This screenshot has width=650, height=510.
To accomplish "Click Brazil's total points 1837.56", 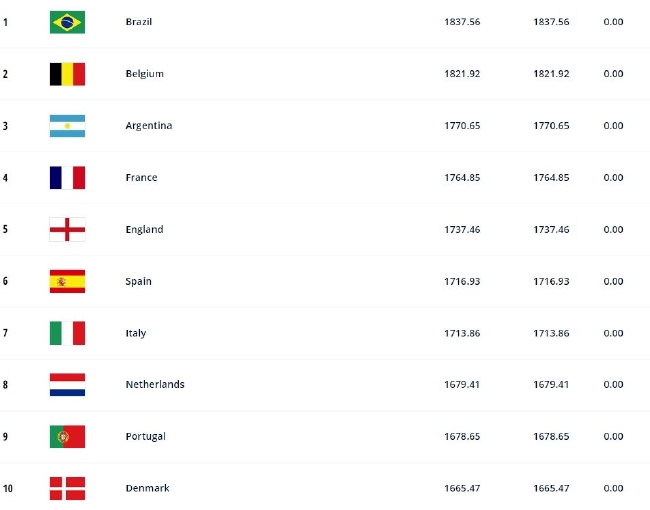I will (x=462, y=22).
